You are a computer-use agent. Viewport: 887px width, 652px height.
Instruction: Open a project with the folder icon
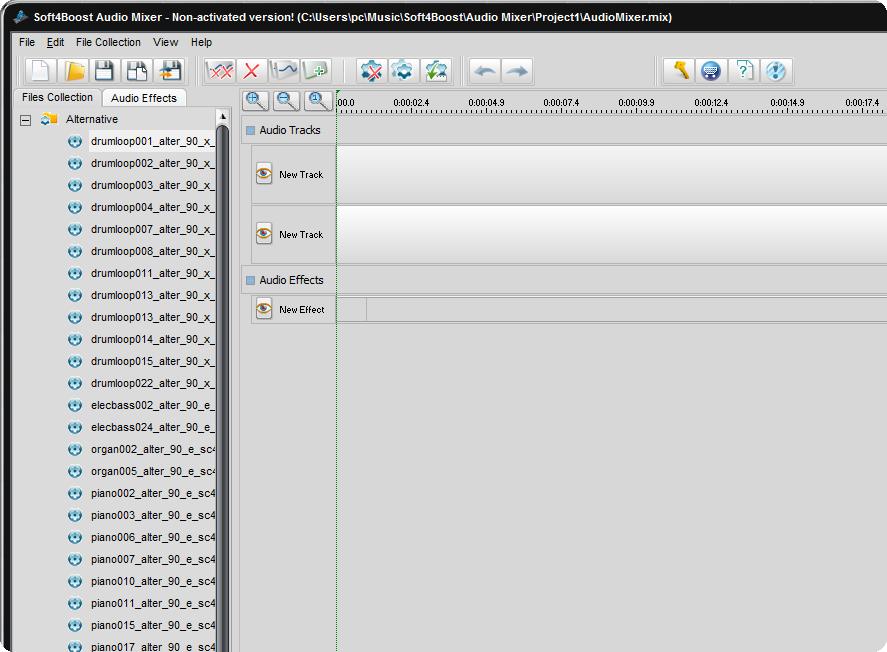[x=74, y=71]
